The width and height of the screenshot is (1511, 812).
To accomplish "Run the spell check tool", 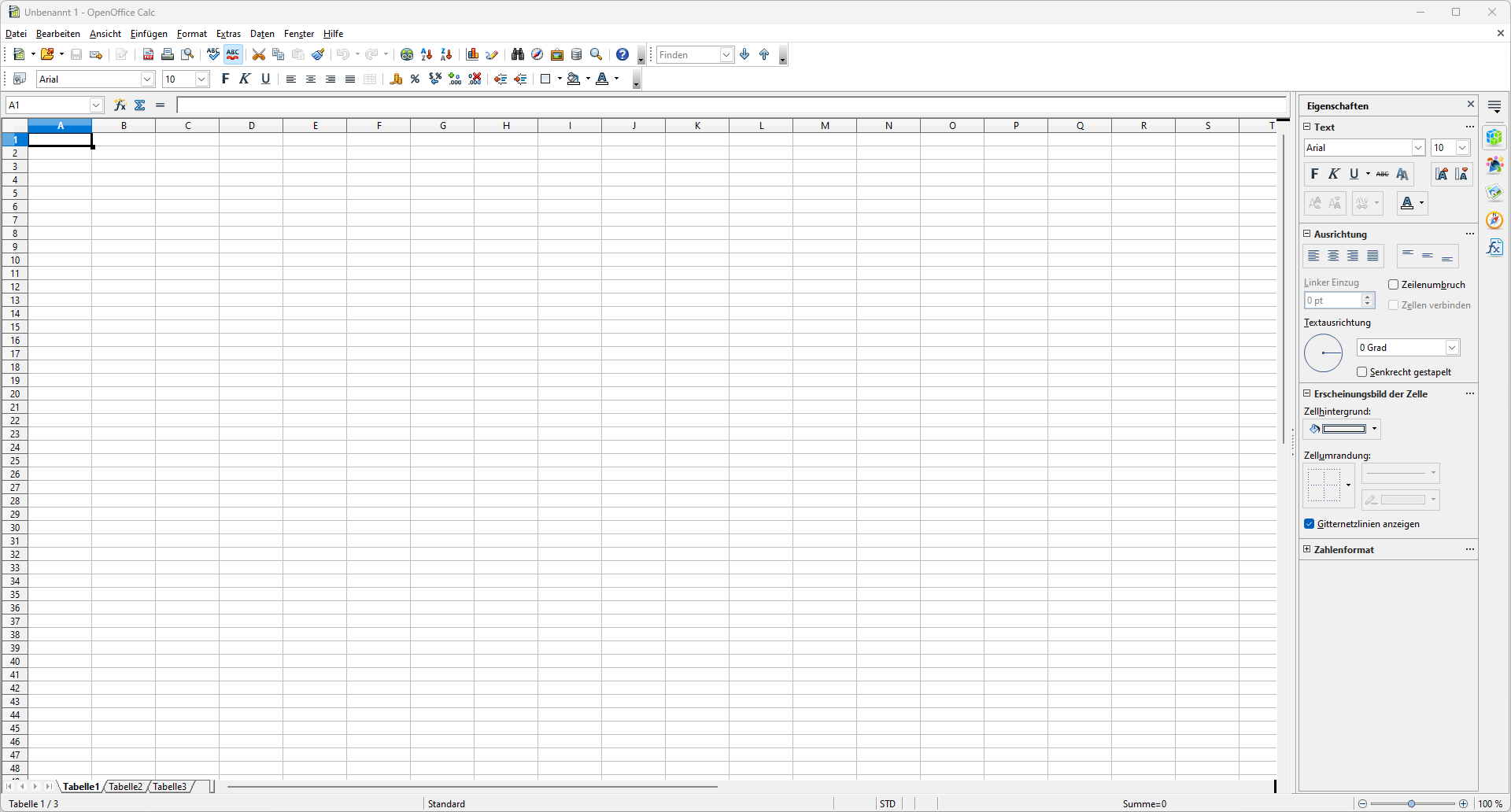I will click(x=213, y=54).
